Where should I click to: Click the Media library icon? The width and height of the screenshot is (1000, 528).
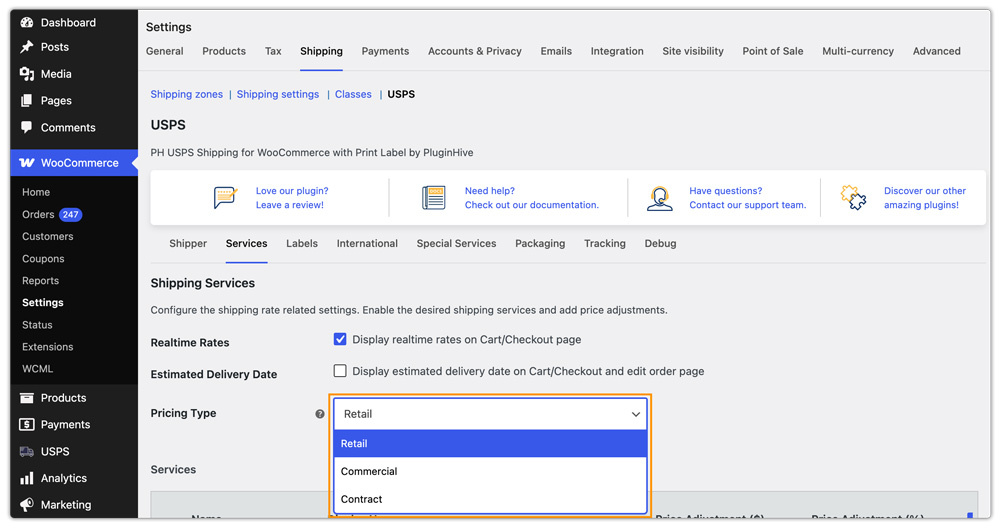27,74
